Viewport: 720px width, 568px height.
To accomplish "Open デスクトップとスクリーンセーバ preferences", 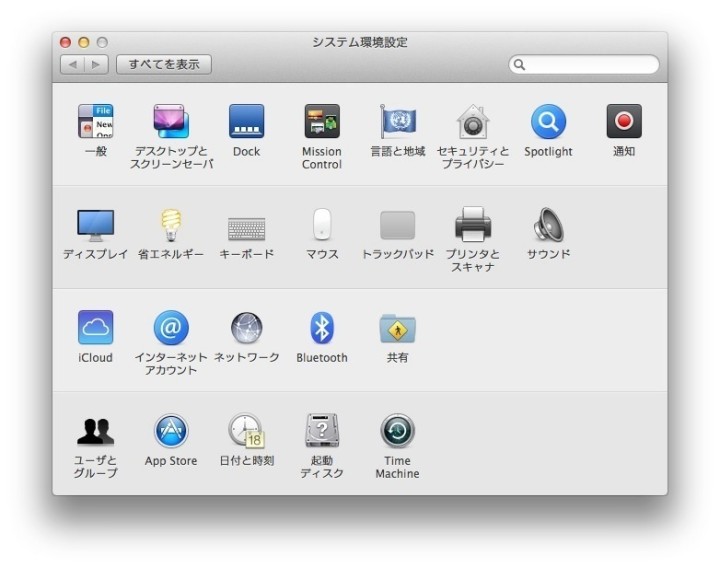I will pyautogui.click(x=171, y=121).
